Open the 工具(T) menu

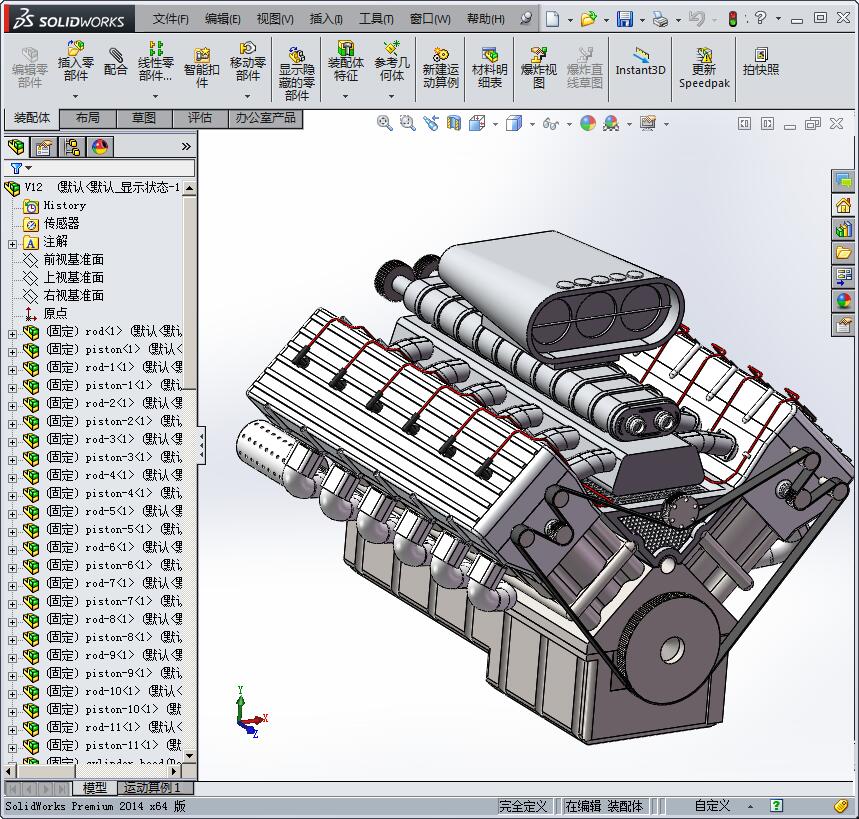(x=376, y=19)
